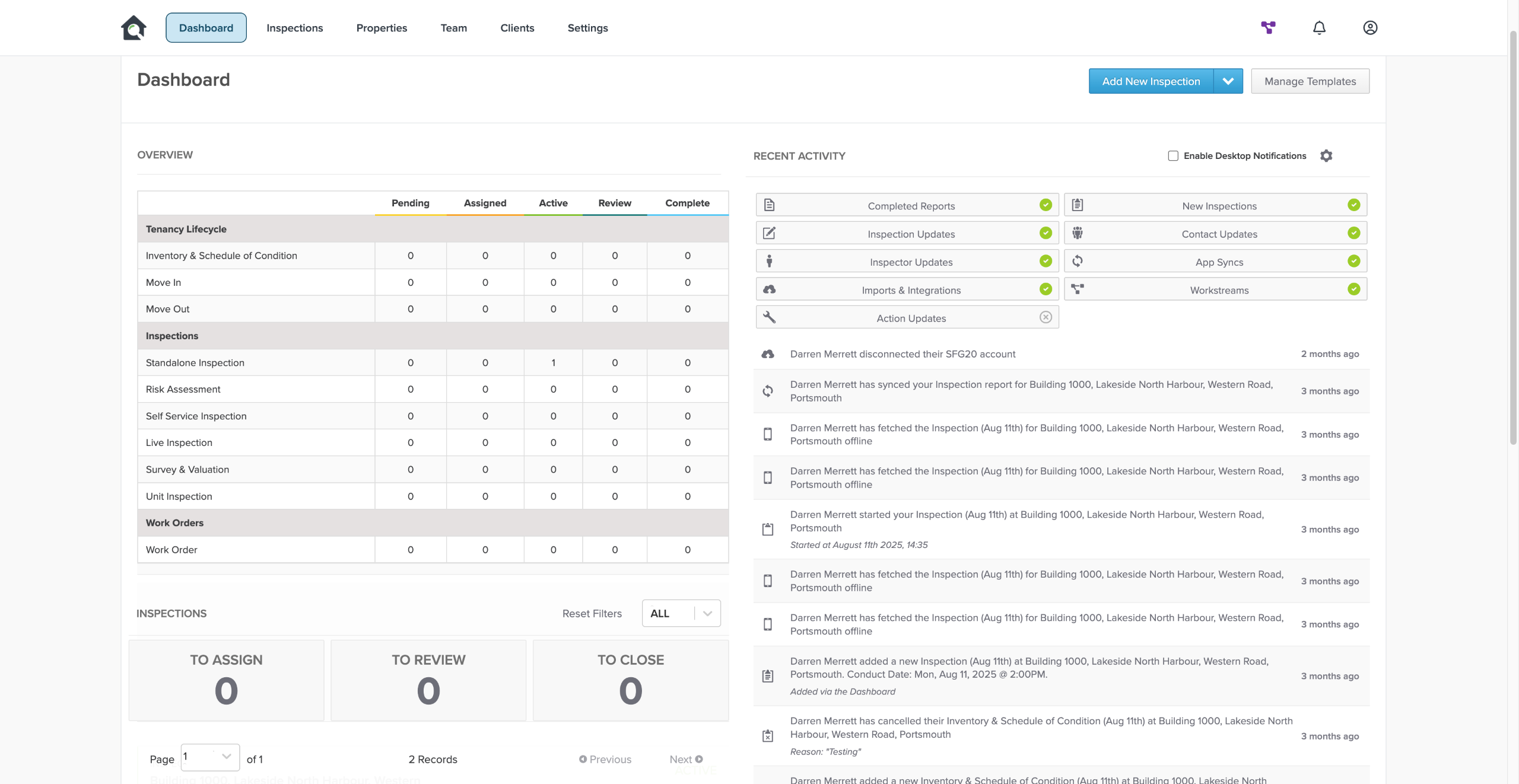Open the user account profile icon

1370,27
